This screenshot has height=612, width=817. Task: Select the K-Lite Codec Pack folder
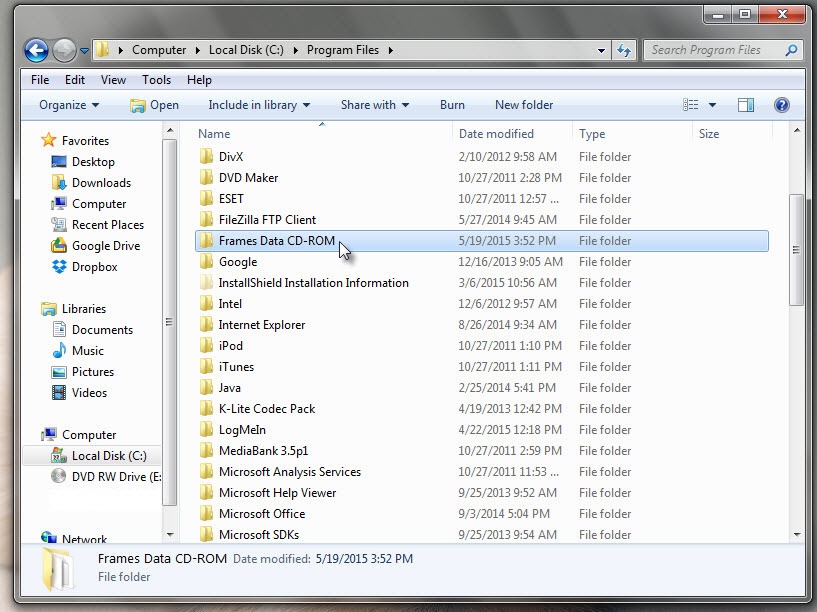tap(481, 409)
